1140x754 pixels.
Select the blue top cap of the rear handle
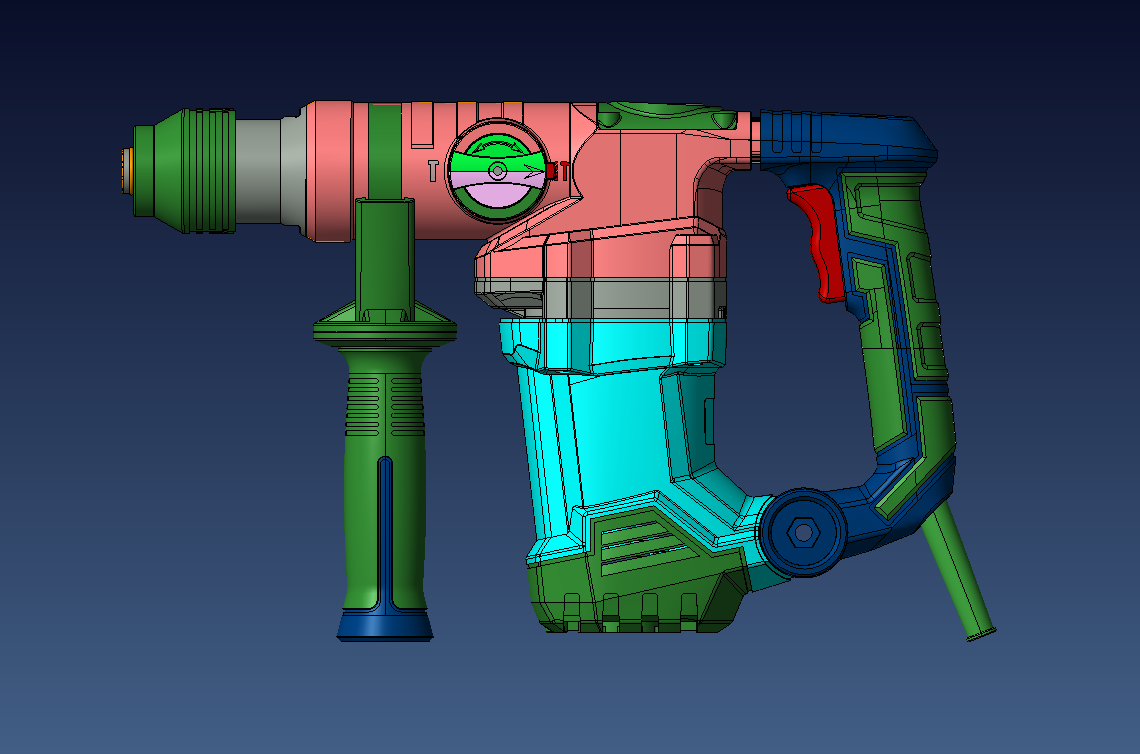pos(847,140)
